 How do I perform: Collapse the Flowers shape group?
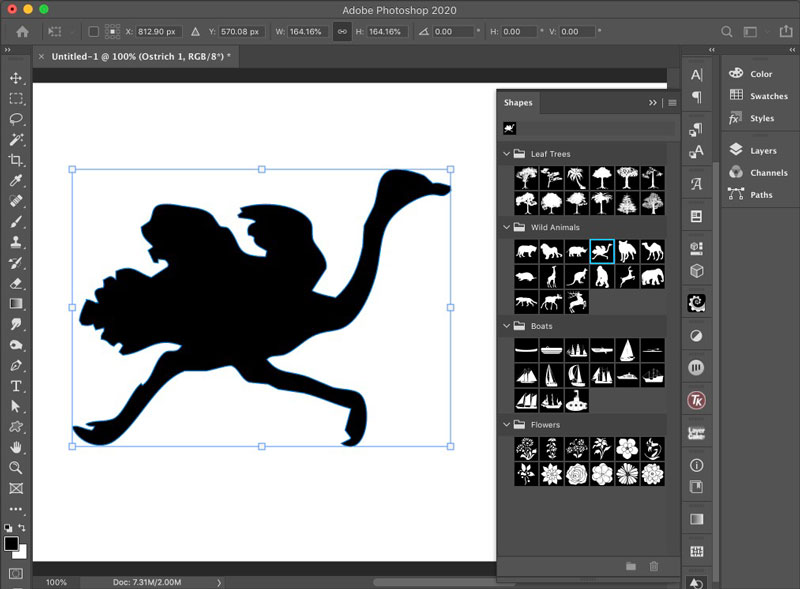506,425
